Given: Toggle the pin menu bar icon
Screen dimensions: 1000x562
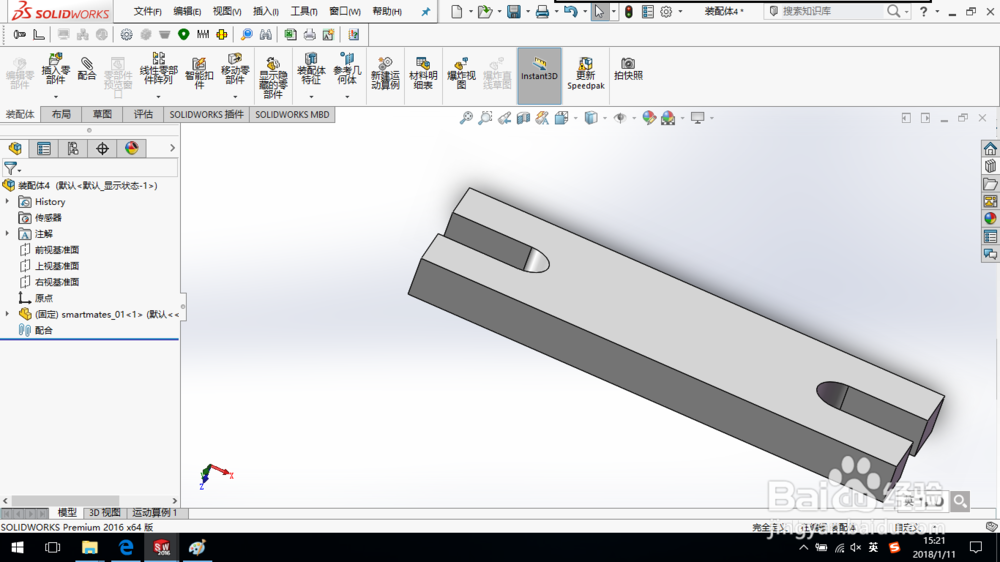Looking at the screenshot, I should [426, 11].
